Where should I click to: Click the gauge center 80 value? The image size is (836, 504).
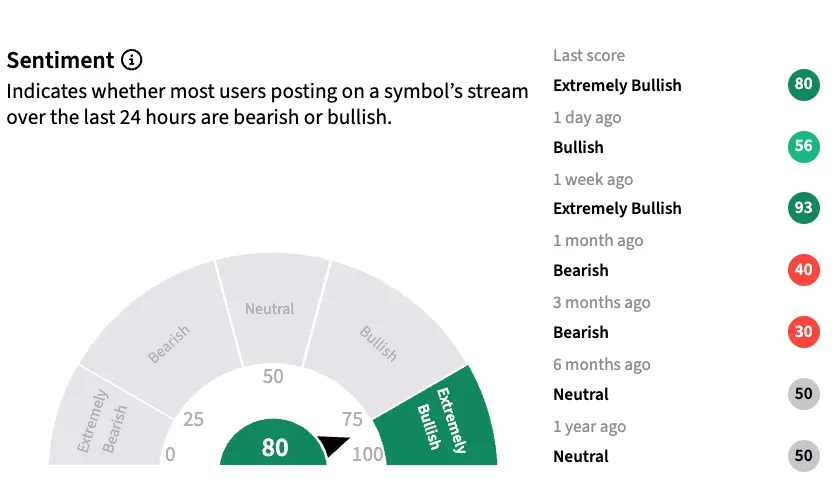274,448
